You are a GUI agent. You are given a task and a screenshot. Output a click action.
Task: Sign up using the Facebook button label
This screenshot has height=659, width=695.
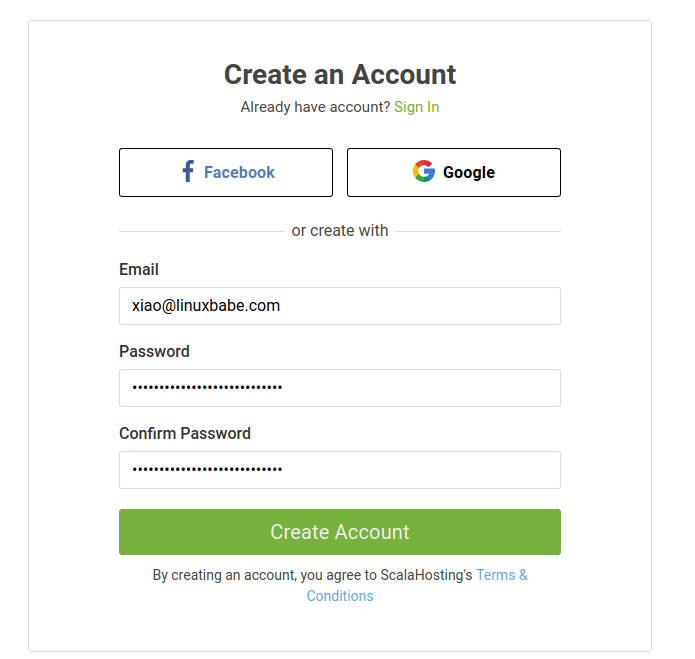(239, 173)
